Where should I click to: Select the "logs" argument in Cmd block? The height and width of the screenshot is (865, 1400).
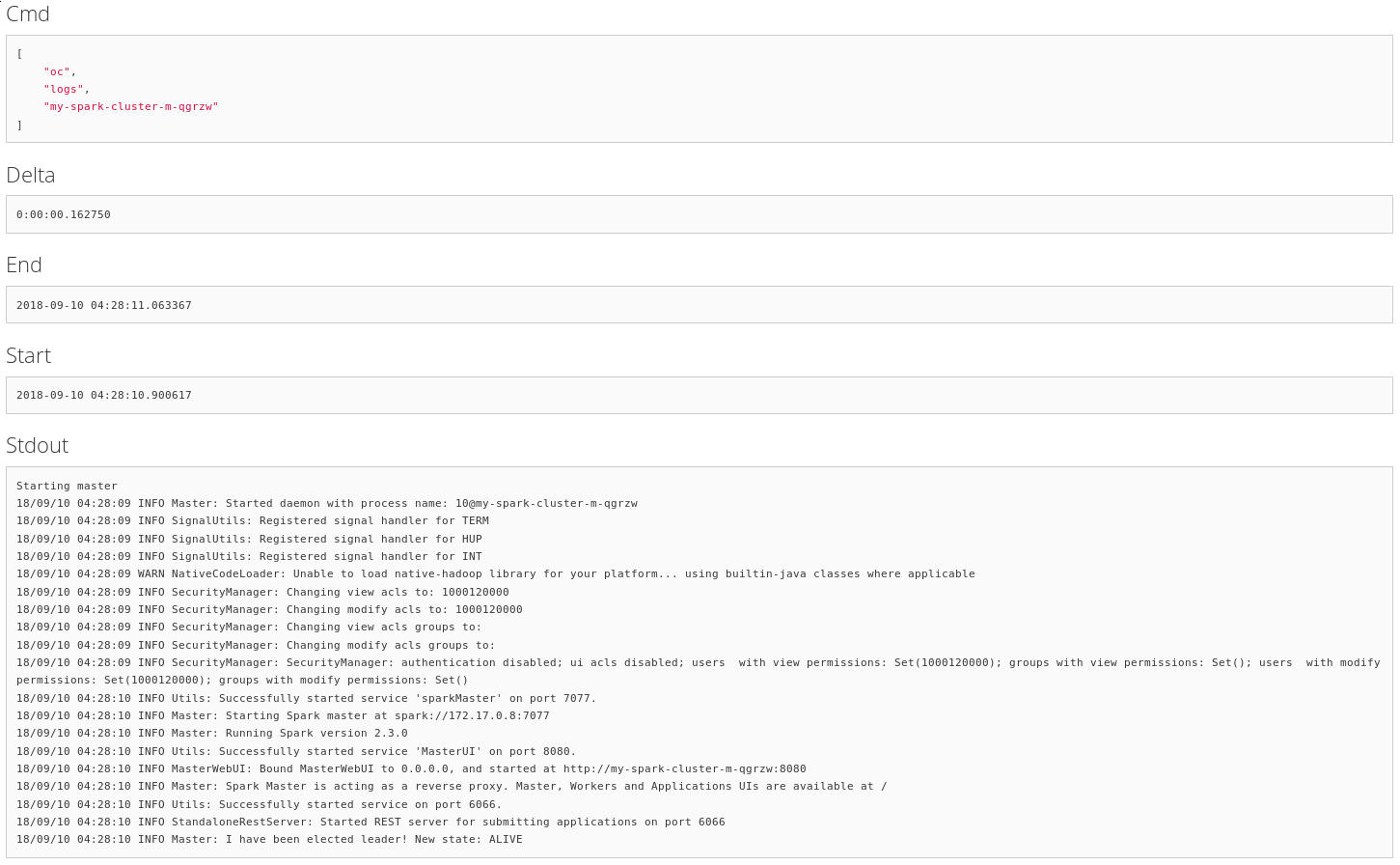click(x=66, y=89)
